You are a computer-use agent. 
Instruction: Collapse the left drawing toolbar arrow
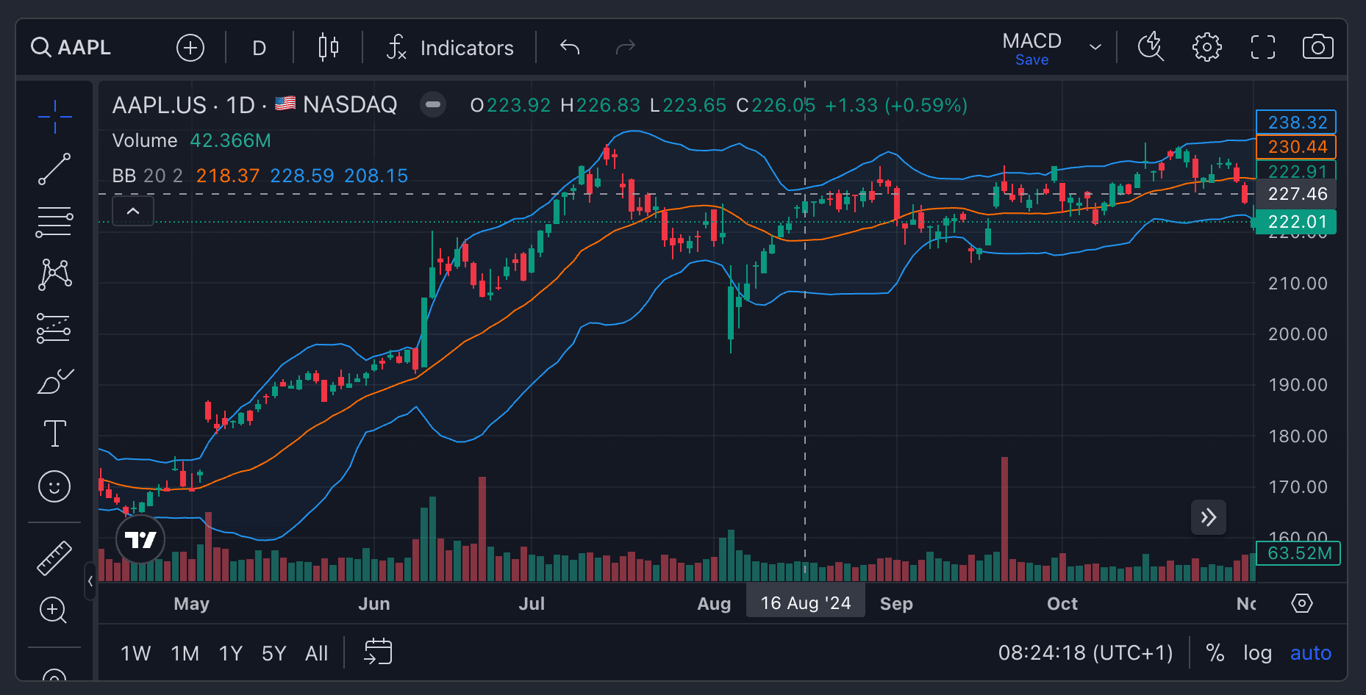(90, 580)
